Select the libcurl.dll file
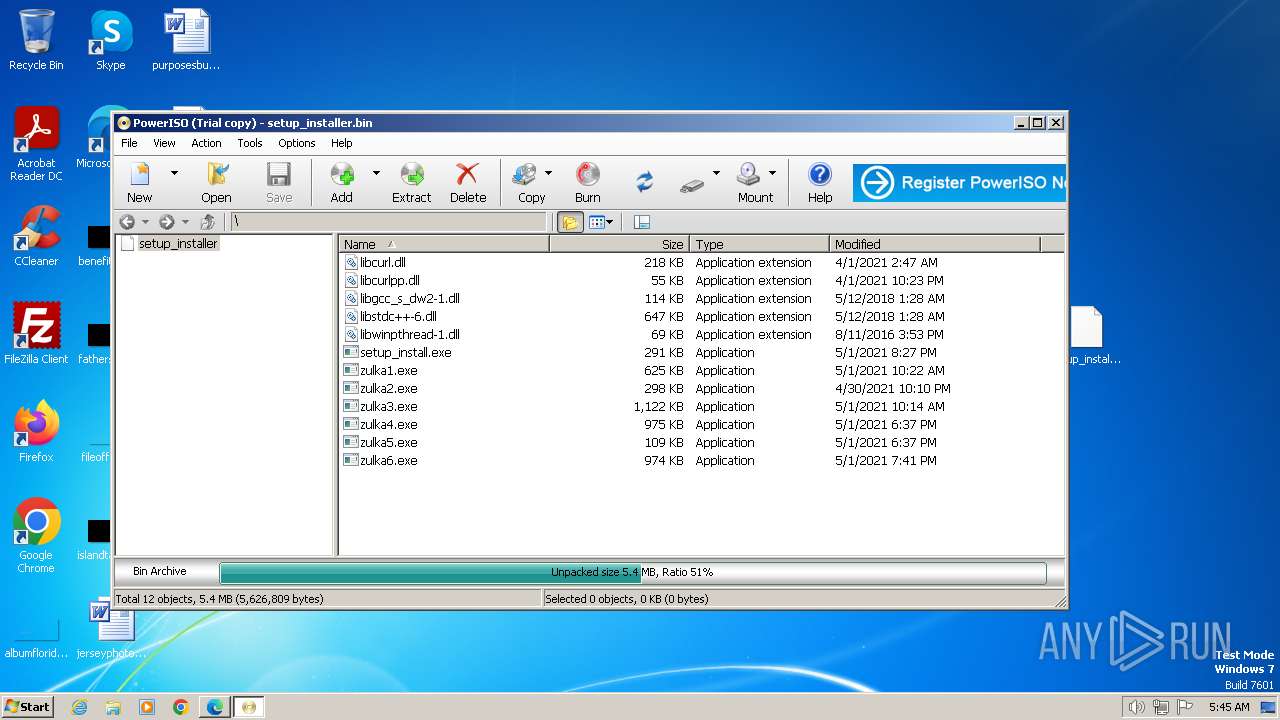The width and height of the screenshot is (1280, 720). point(383,262)
